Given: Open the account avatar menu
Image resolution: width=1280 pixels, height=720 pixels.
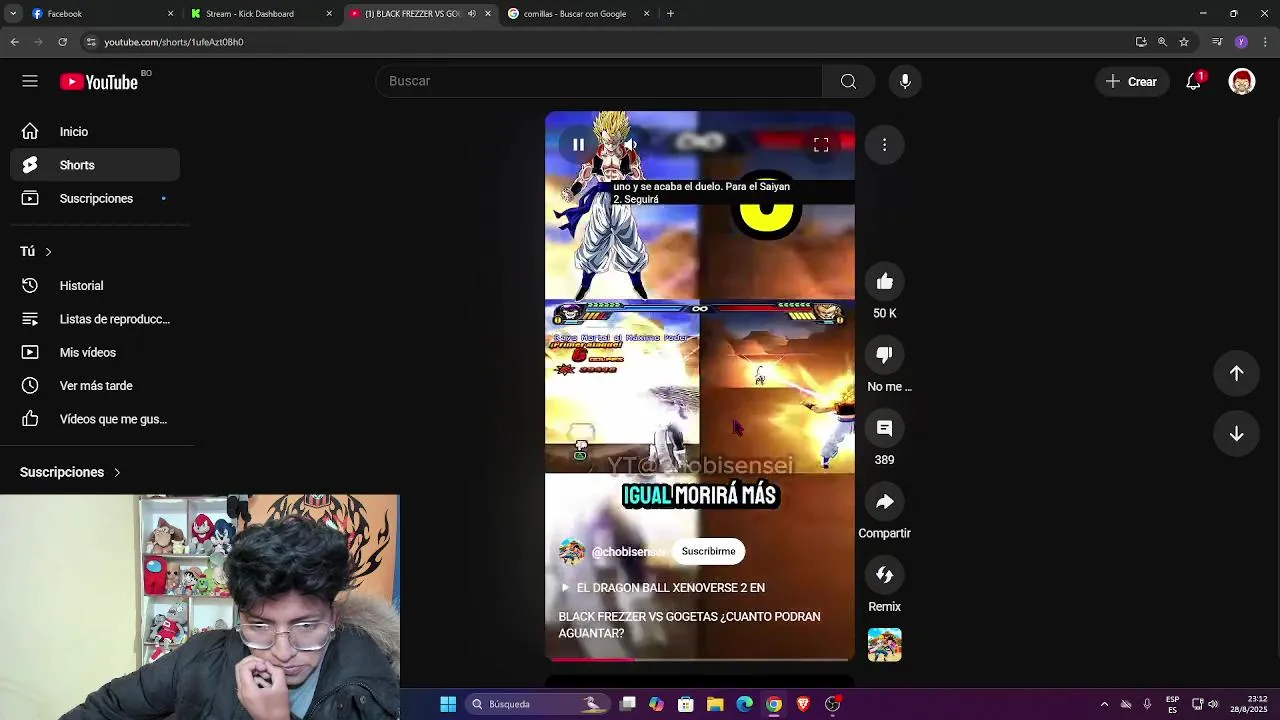Looking at the screenshot, I should tap(1242, 82).
